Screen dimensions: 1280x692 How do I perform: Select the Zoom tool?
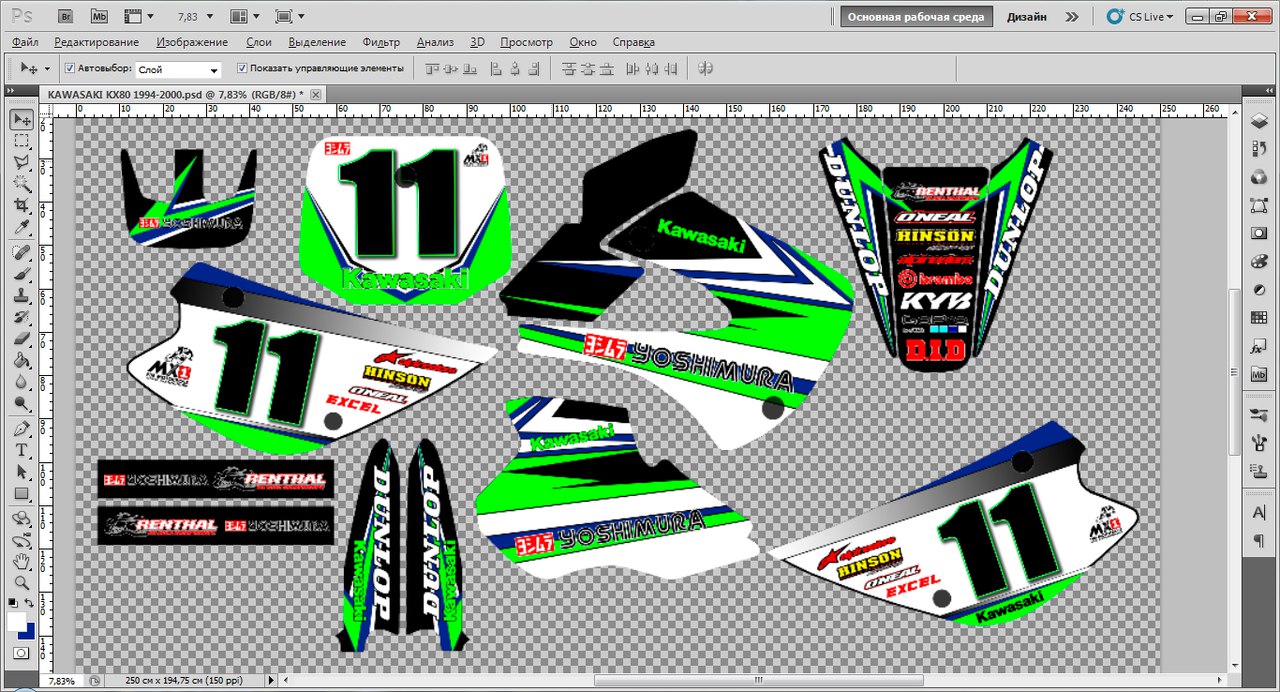21,583
